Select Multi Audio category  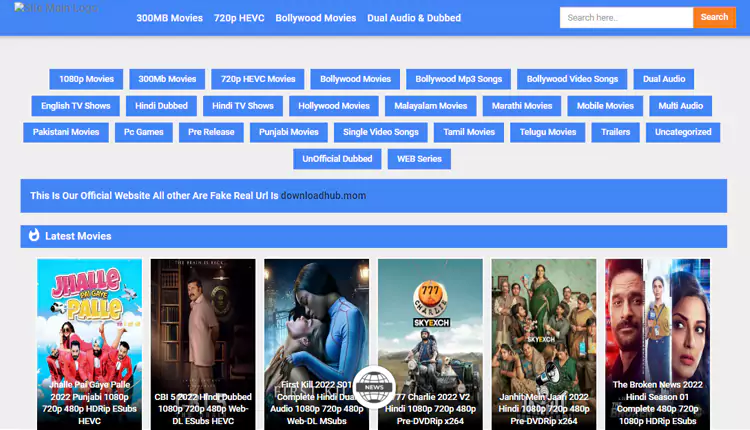click(681, 106)
